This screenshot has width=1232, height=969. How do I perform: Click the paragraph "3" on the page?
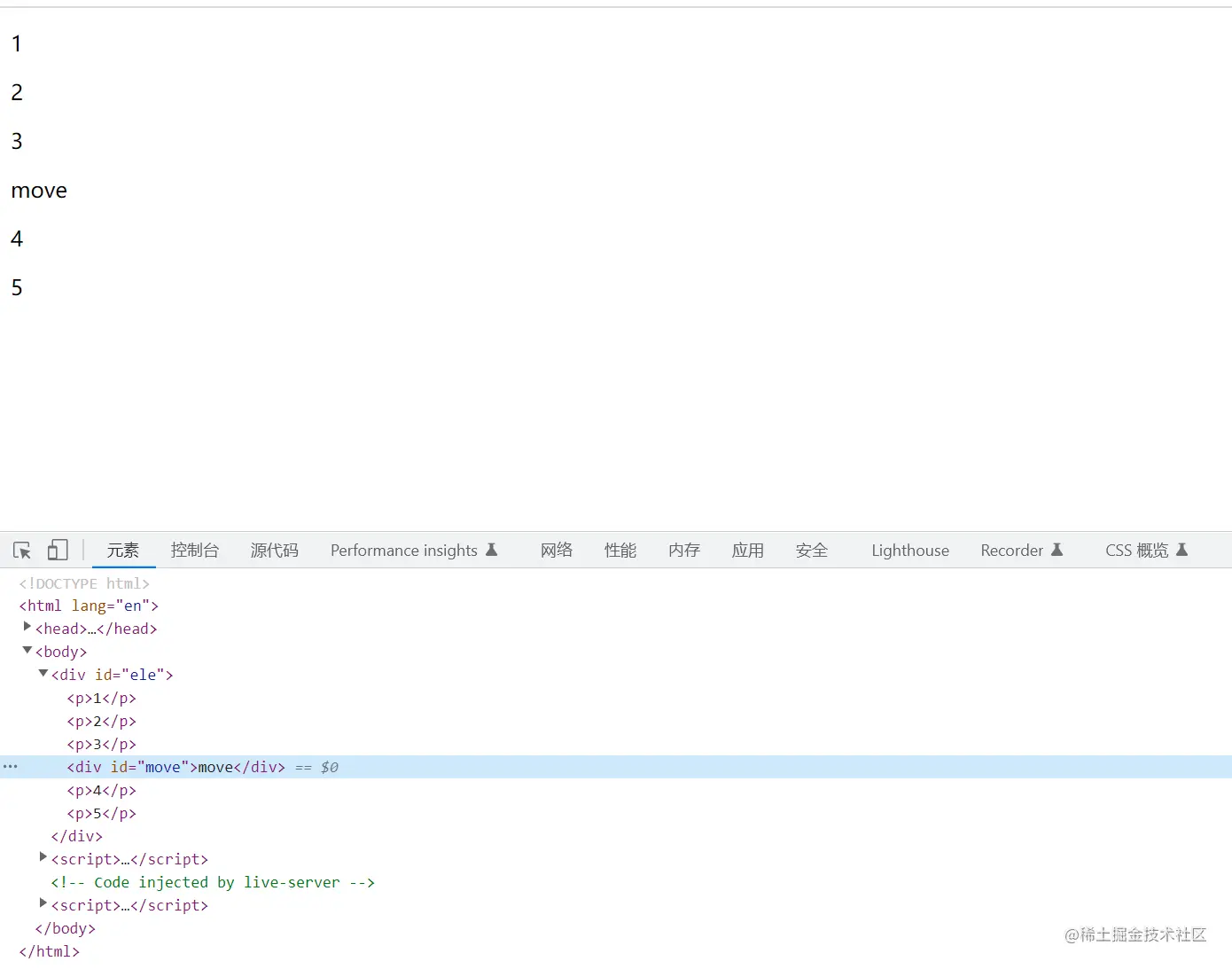pos(17,141)
